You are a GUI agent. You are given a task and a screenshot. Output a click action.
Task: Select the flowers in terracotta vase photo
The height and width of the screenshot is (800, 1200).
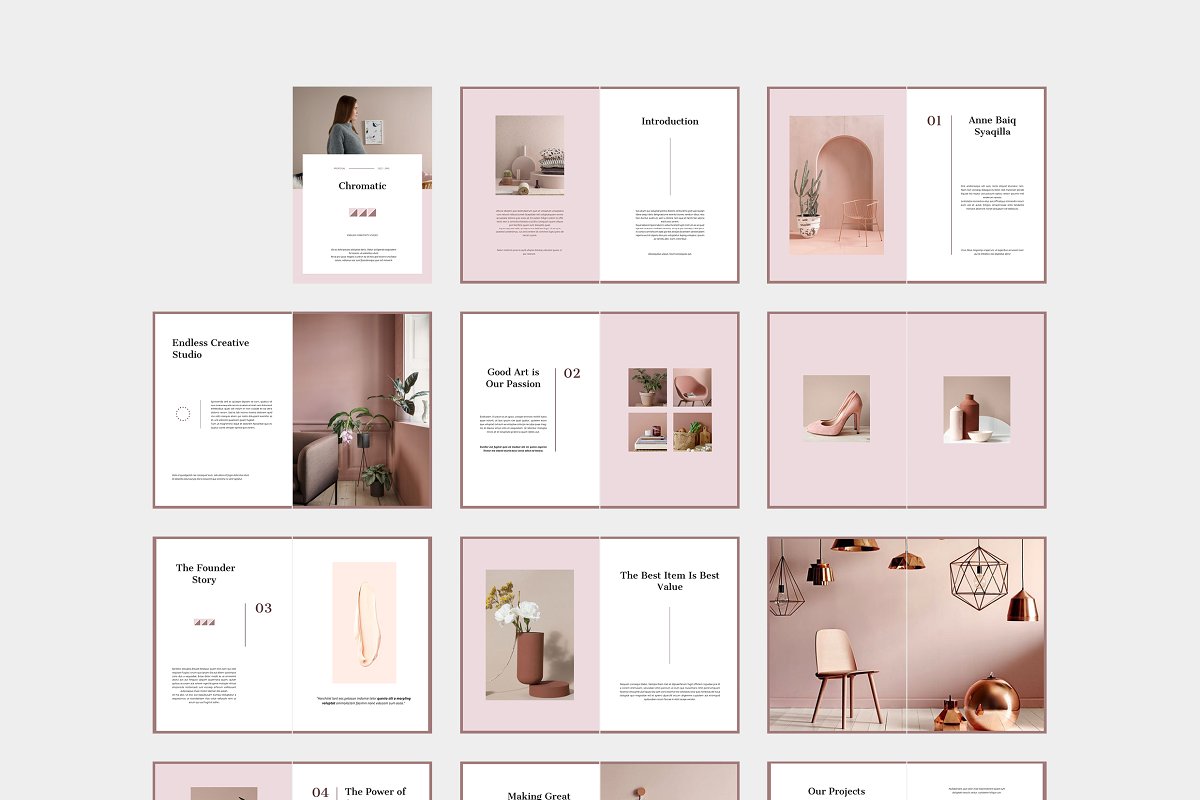(530, 633)
